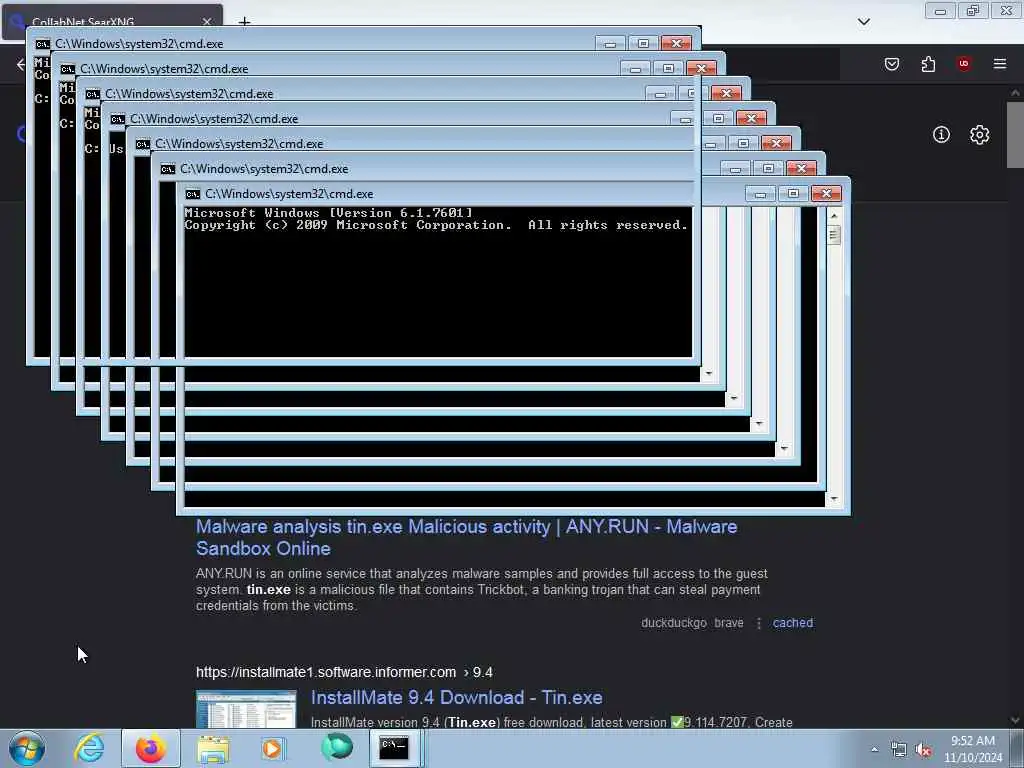Click the green round app icon in taskbar
Screen dimensions: 1024x768
pyautogui.click(x=337, y=747)
